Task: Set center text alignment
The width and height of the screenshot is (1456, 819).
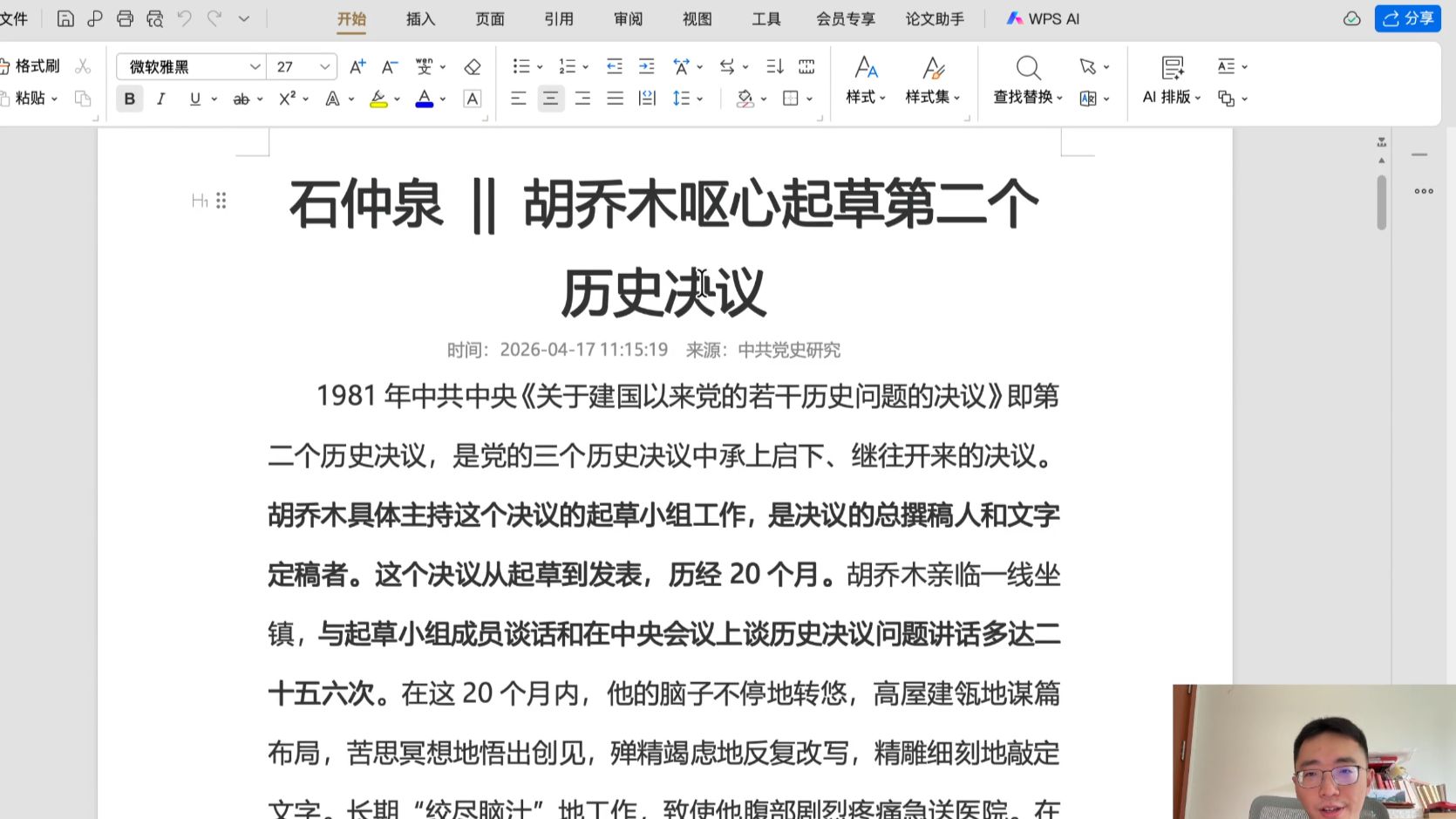Action: click(x=551, y=99)
